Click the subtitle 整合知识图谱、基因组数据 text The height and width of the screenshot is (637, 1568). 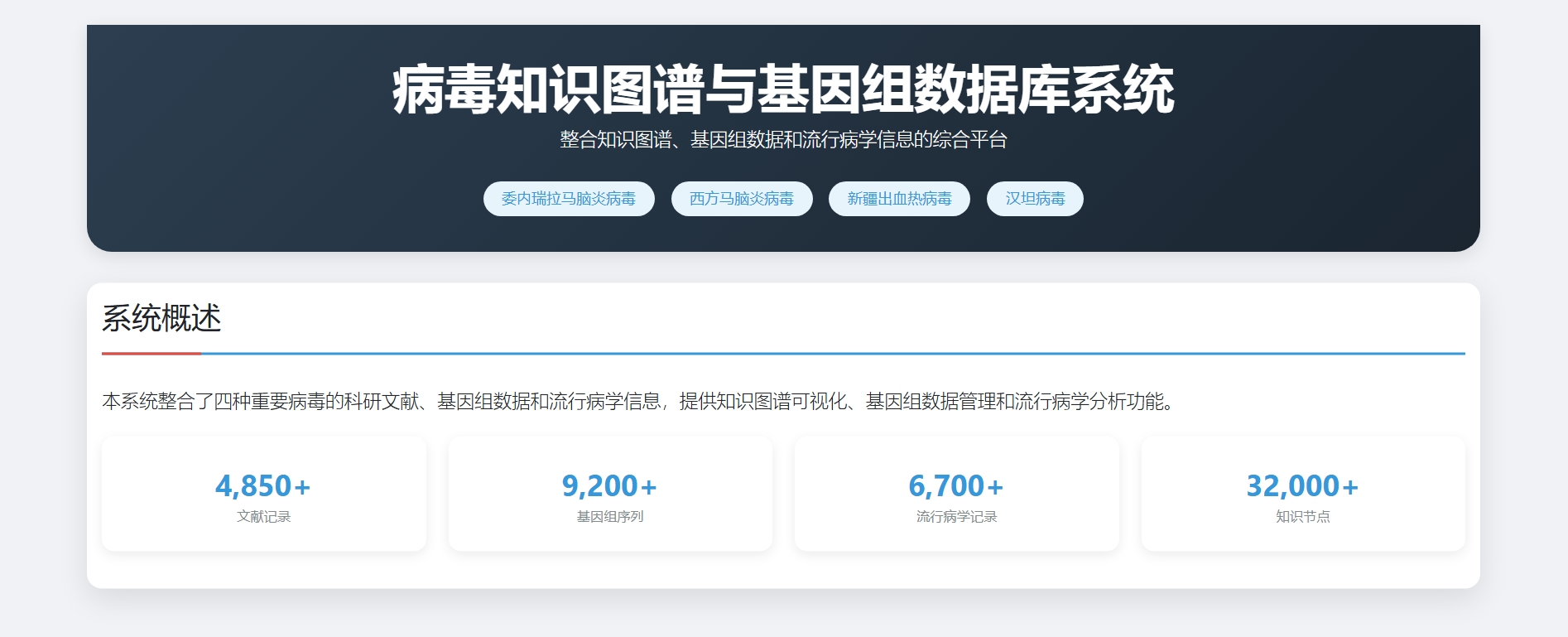click(783, 140)
